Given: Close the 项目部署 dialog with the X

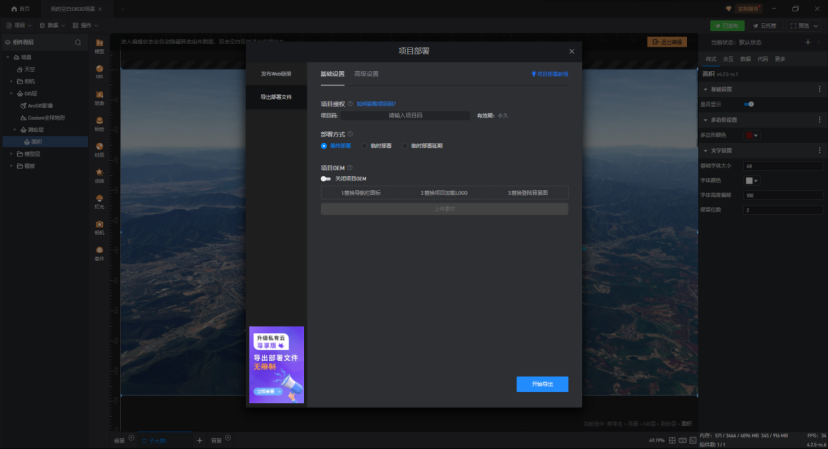Looking at the screenshot, I should tap(571, 51).
